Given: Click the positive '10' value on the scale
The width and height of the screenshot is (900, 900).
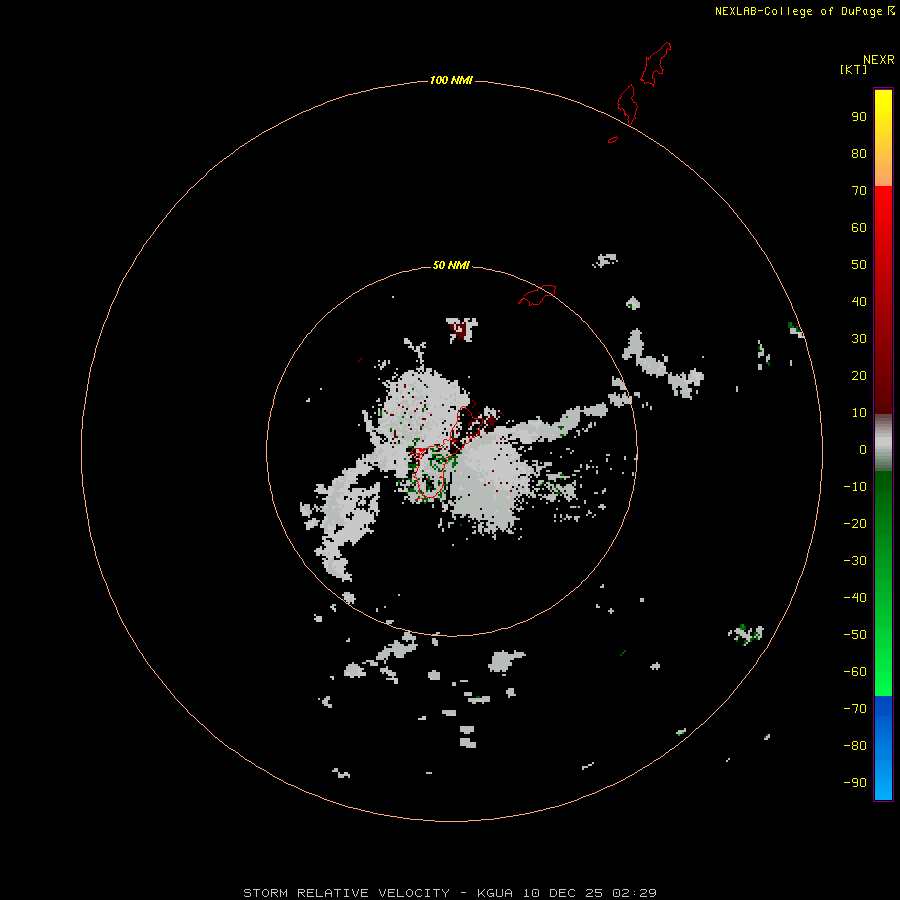Looking at the screenshot, I should (x=859, y=413).
